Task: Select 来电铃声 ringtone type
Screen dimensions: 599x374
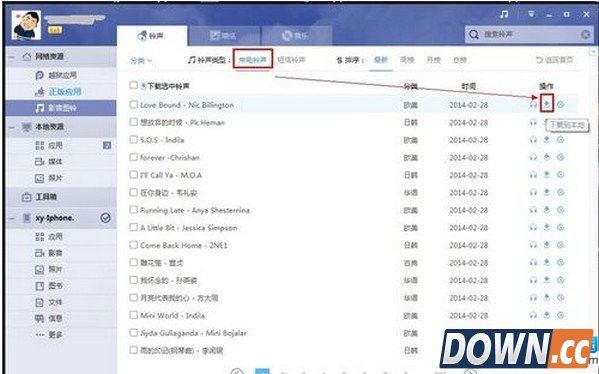Action: pos(253,60)
